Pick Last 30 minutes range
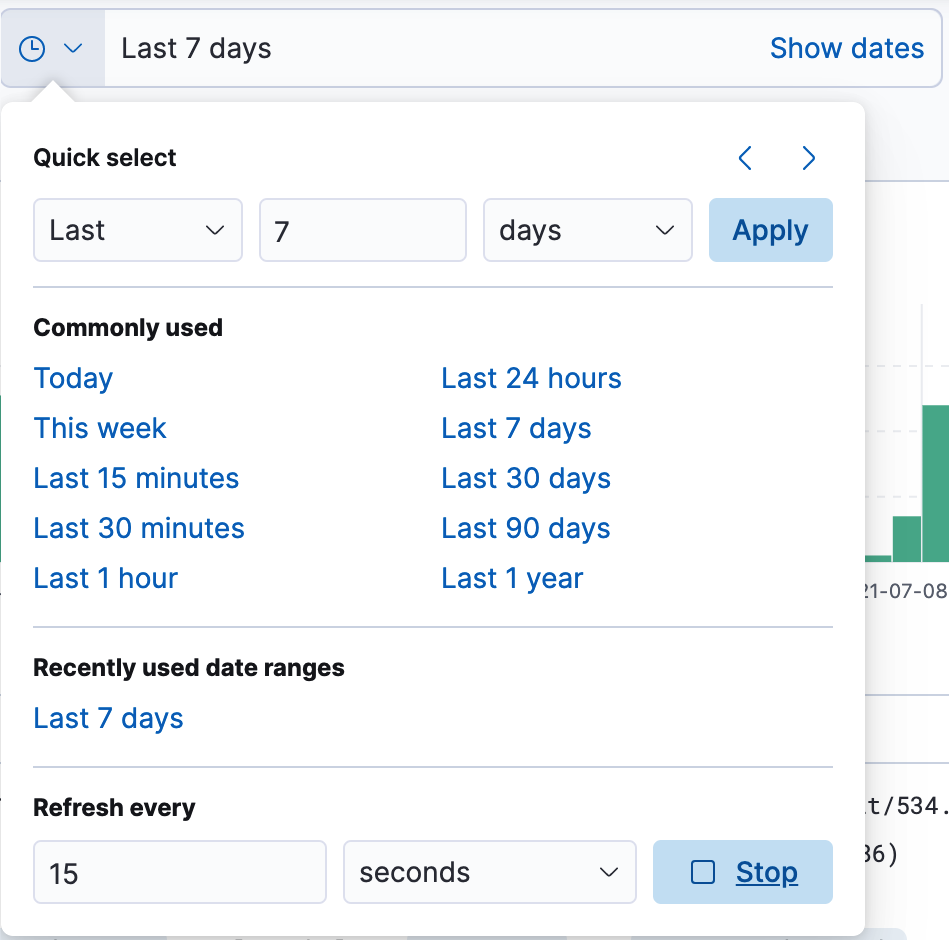949x940 pixels. 139,529
